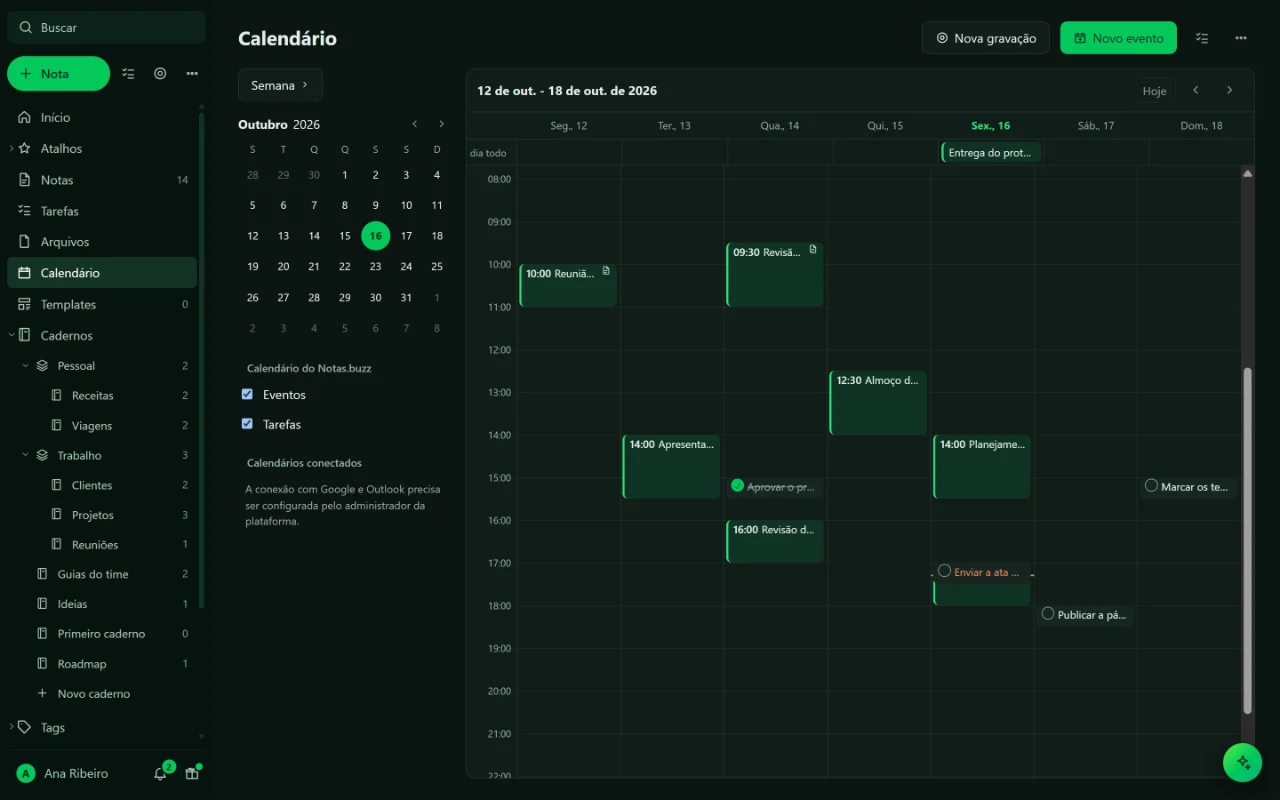Click the Novo evento button
This screenshot has height=800, width=1280.
[x=1118, y=38]
